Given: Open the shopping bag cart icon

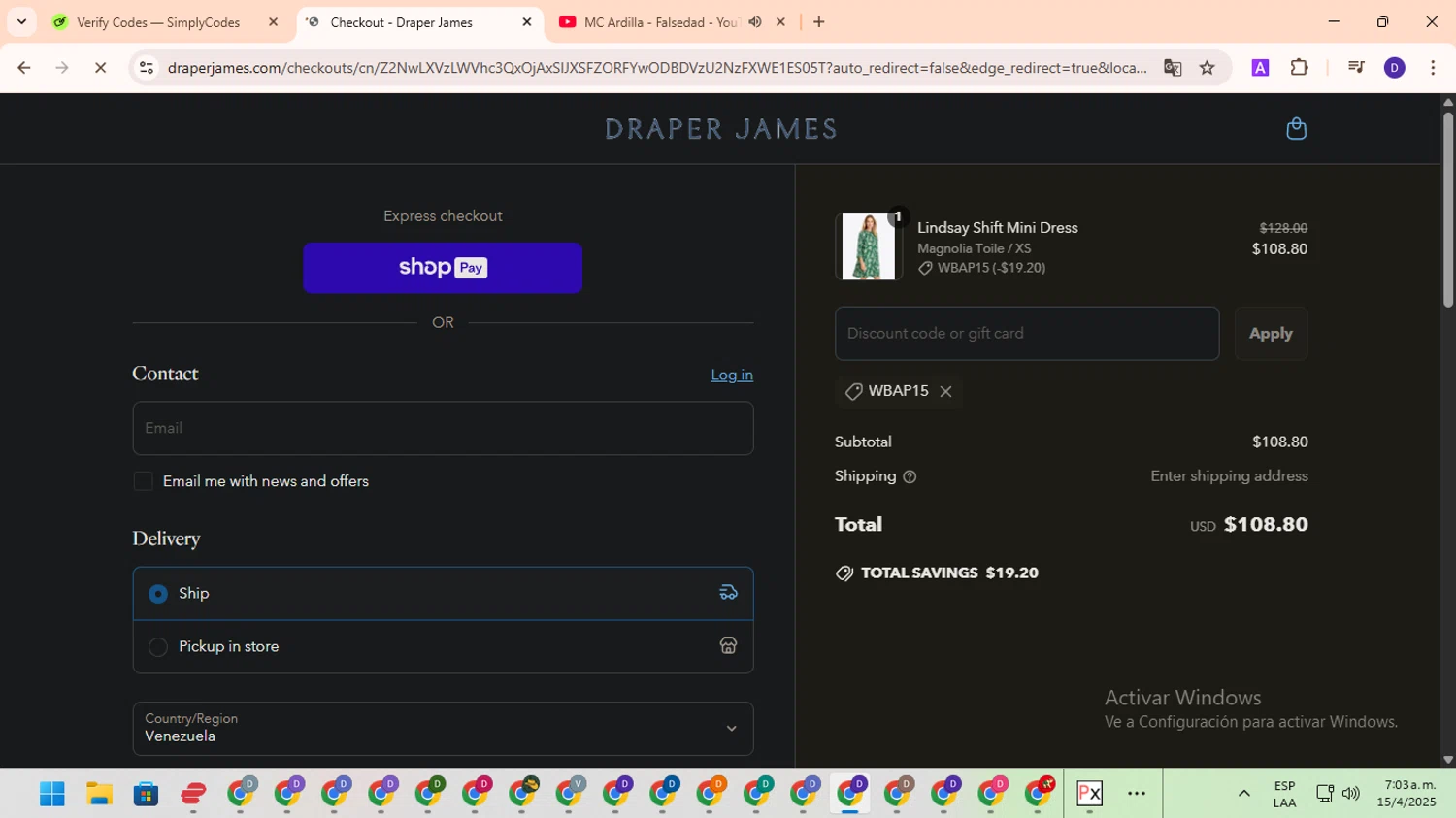Looking at the screenshot, I should click(x=1296, y=128).
